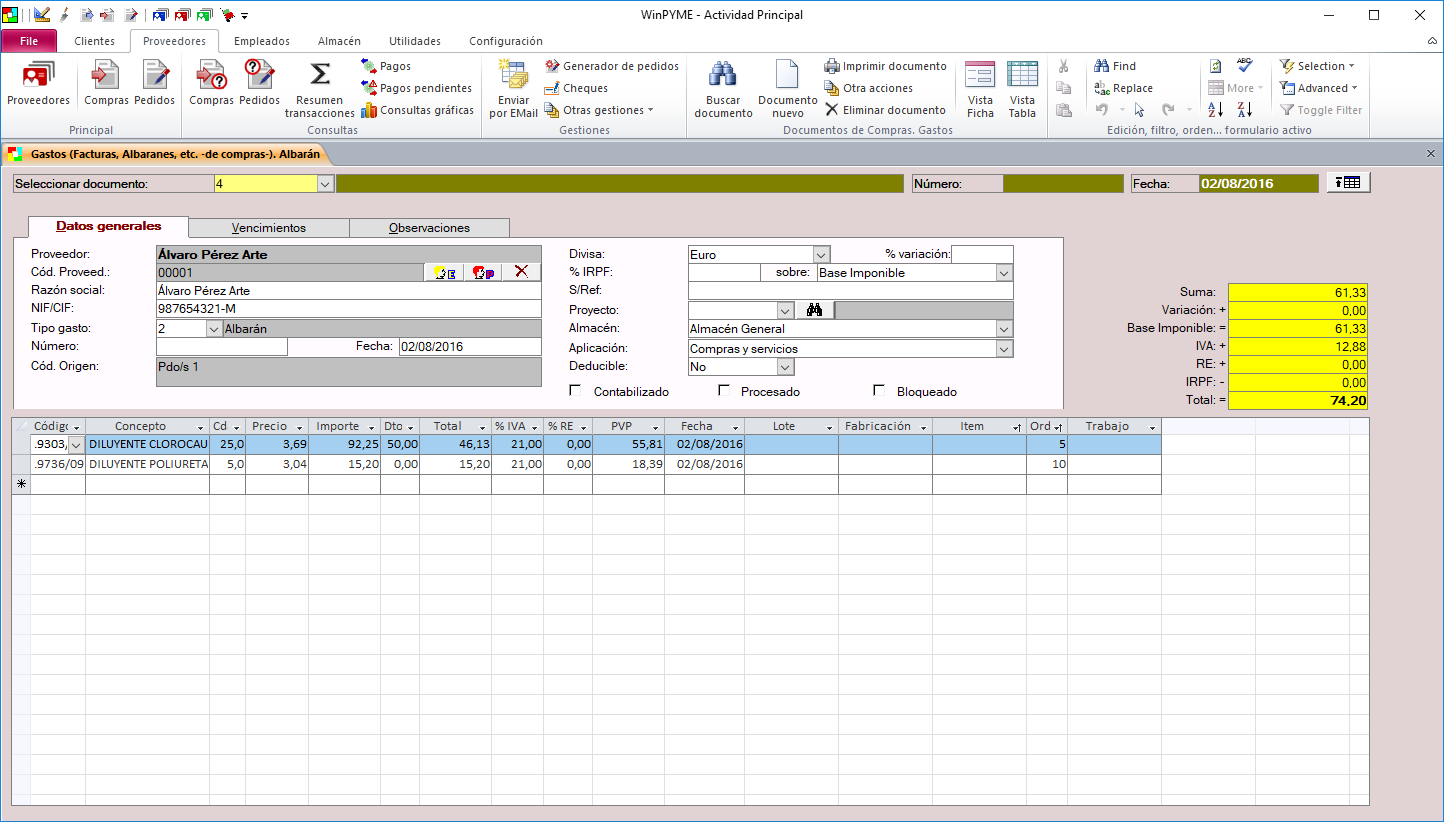The image size is (1444, 822).
Task: Open the Almacén ribbon tab
Action: click(339, 41)
